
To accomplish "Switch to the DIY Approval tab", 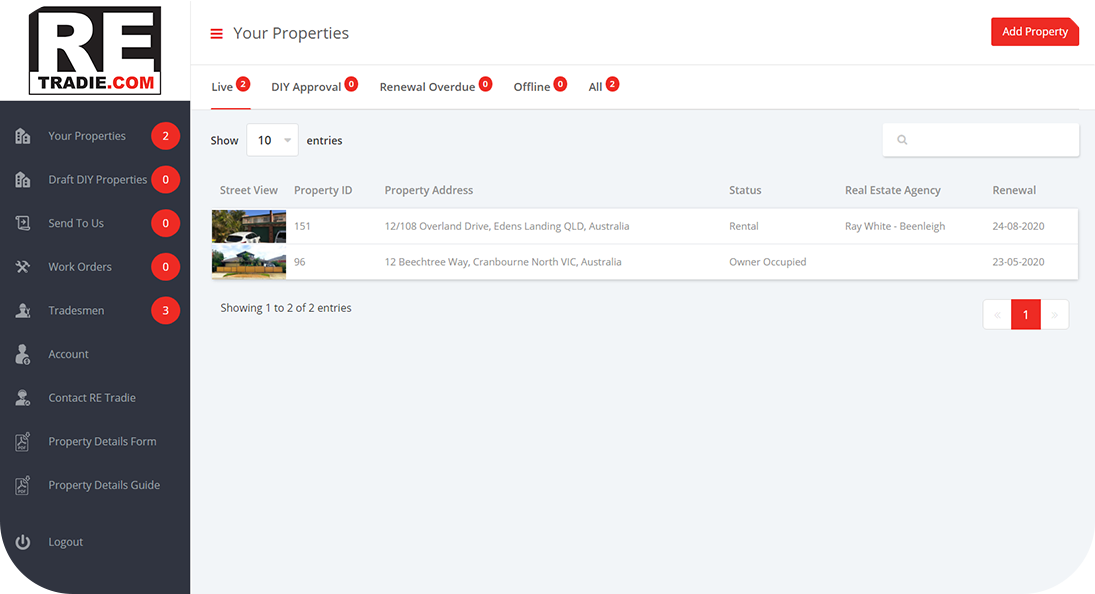I will [306, 87].
